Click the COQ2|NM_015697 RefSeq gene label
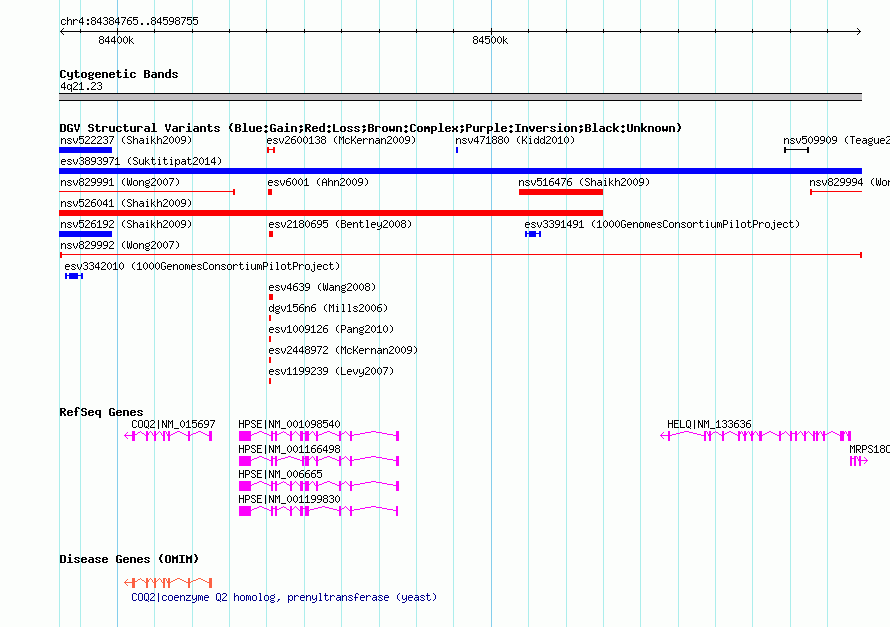890x627 pixels. [173, 424]
